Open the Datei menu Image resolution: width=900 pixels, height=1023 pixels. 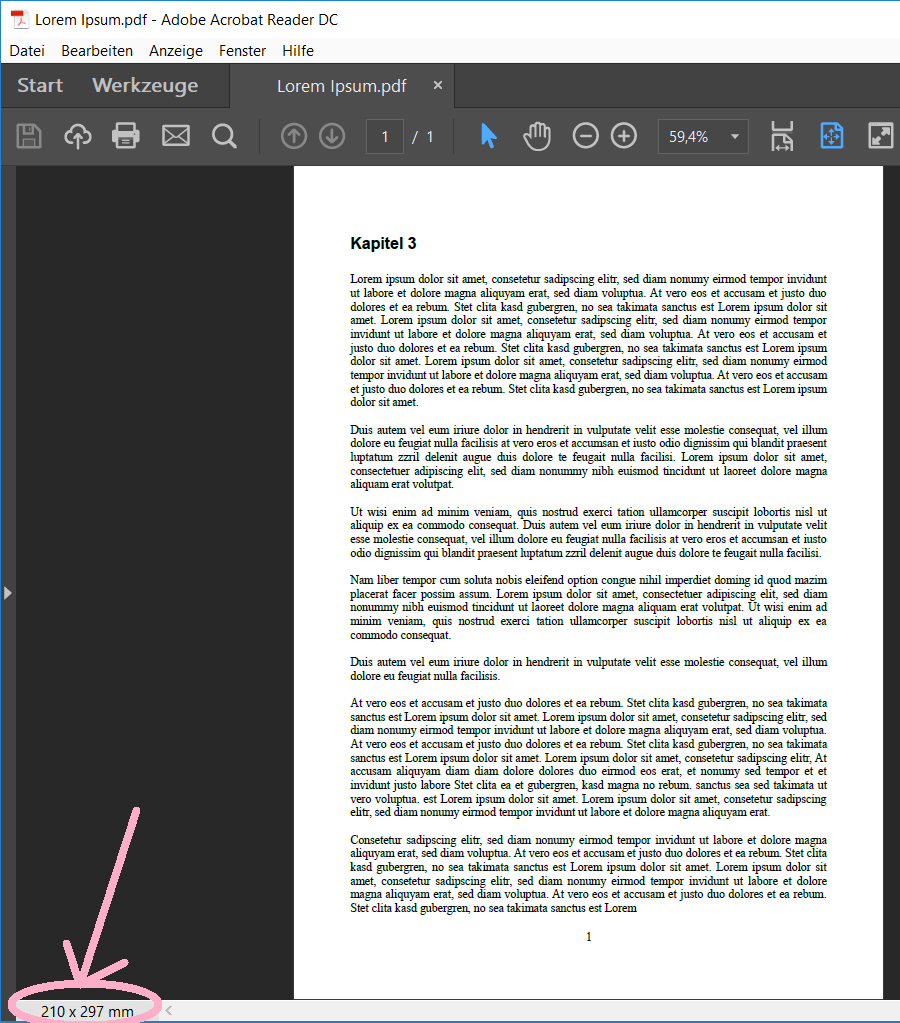pyautogui.click(x=27, y=50)
